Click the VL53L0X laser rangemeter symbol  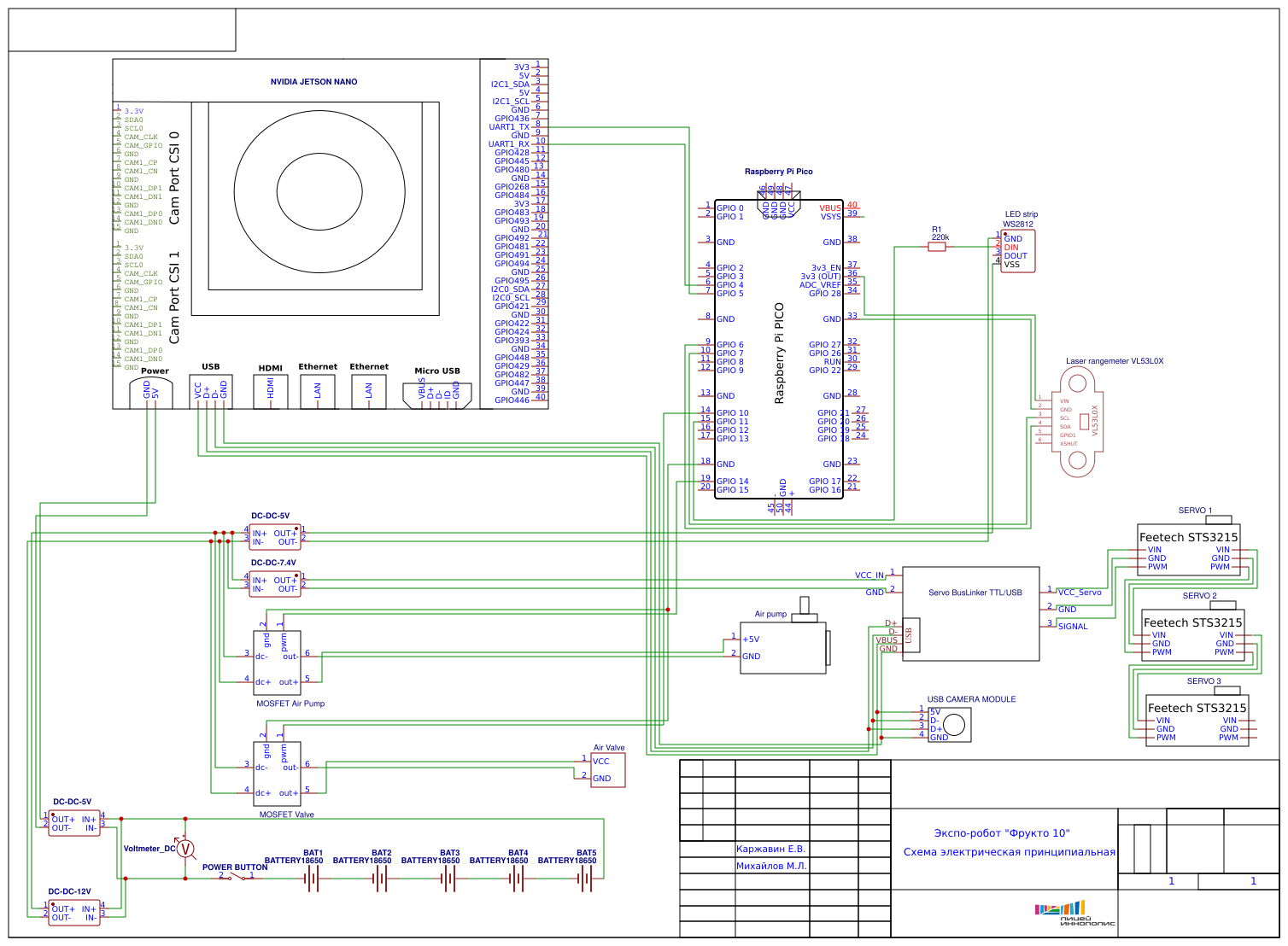(x=1077, y=423)
